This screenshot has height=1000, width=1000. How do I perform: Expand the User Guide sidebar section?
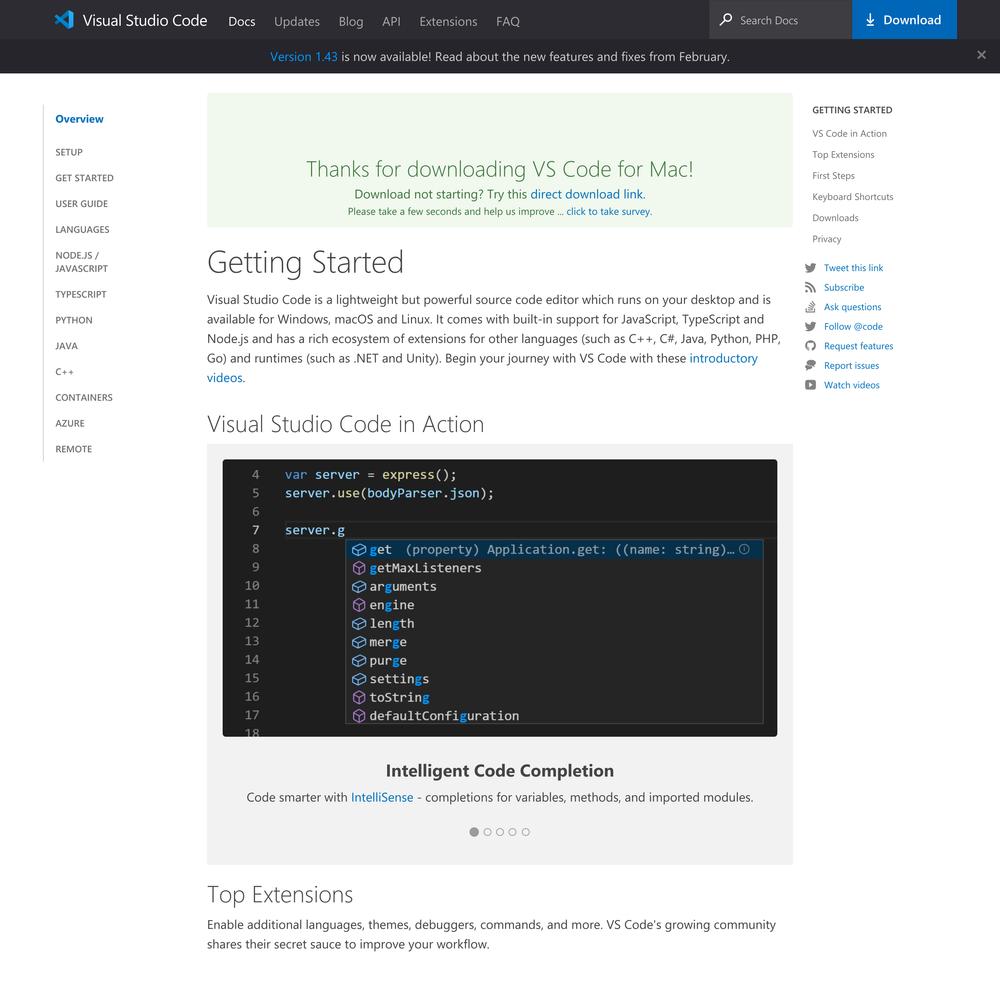(82, 204)
